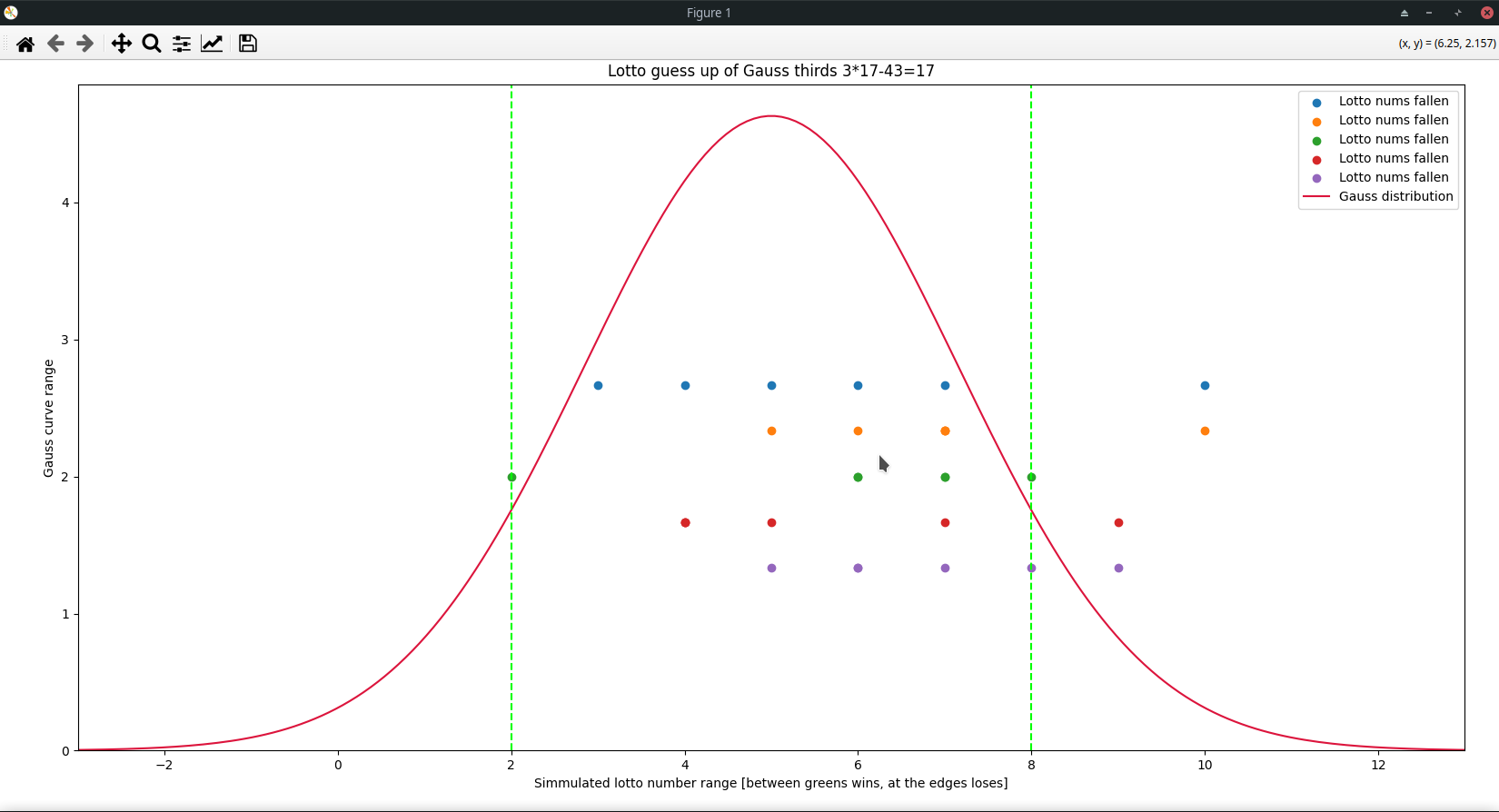1499x812 pixels.
Task: Click the green data point at x=2
Action: coord(511,478)
